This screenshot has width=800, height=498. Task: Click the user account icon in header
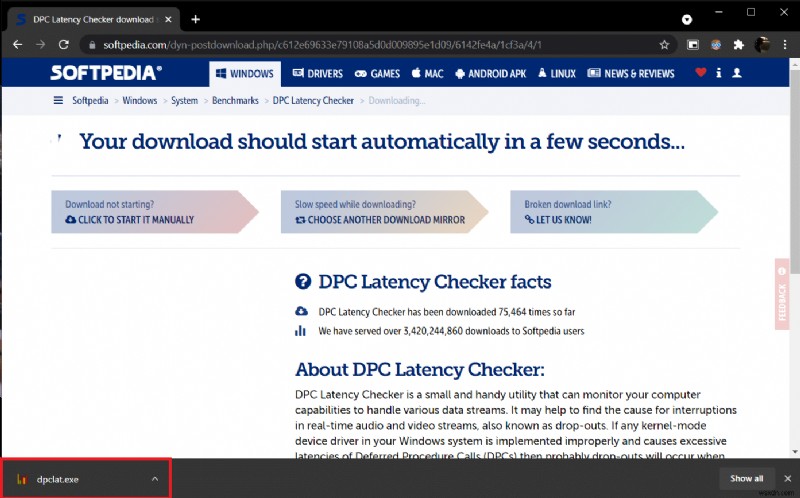[x=737, y=73]
